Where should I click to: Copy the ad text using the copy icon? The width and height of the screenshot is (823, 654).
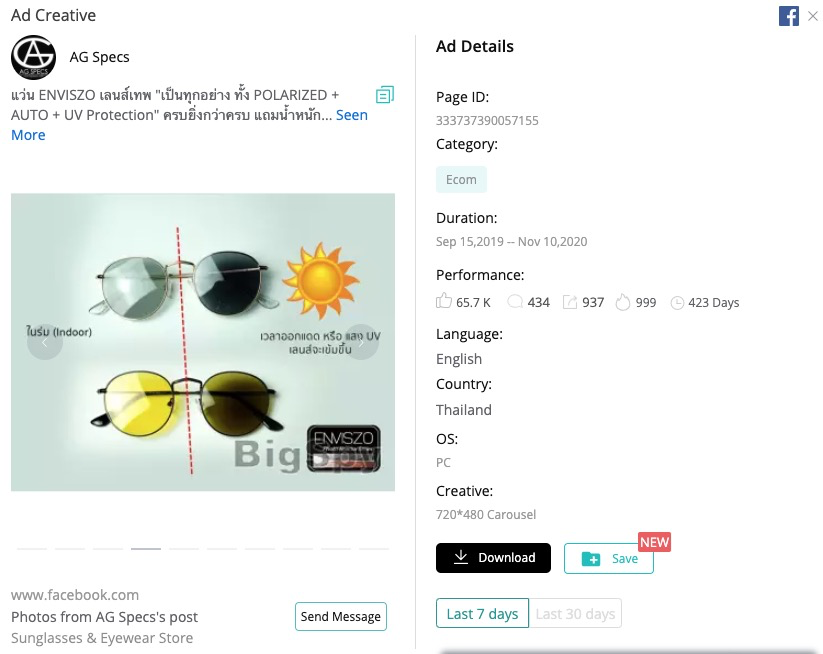click(x=385, y=95)
